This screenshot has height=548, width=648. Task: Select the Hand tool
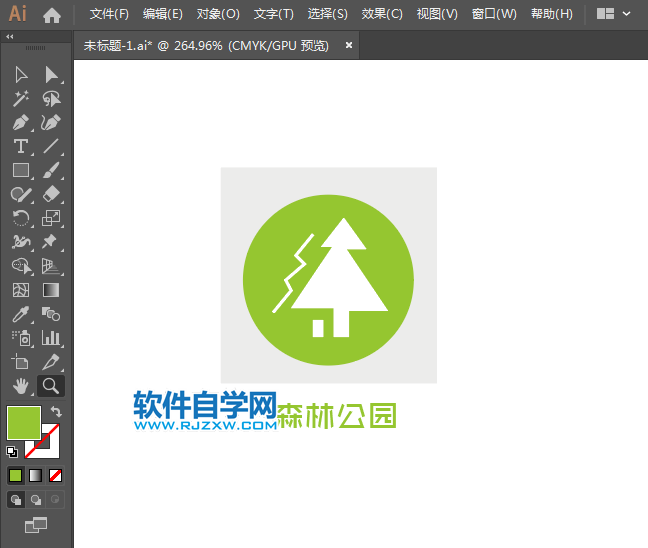click(21, 386)
